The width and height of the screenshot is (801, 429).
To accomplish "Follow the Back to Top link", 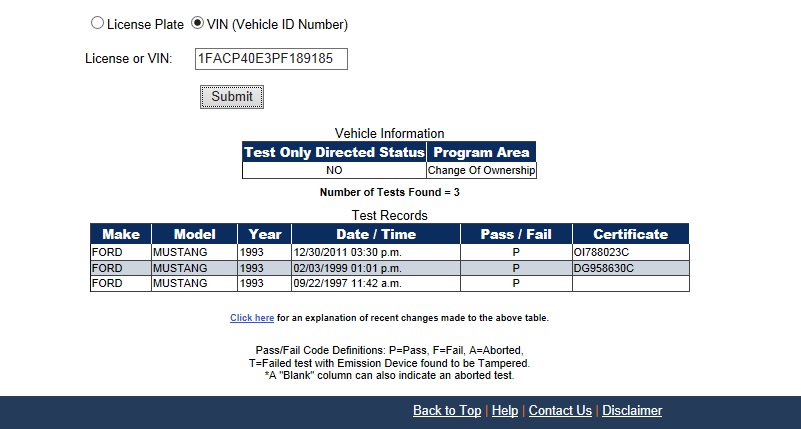I will pos(446,411).
